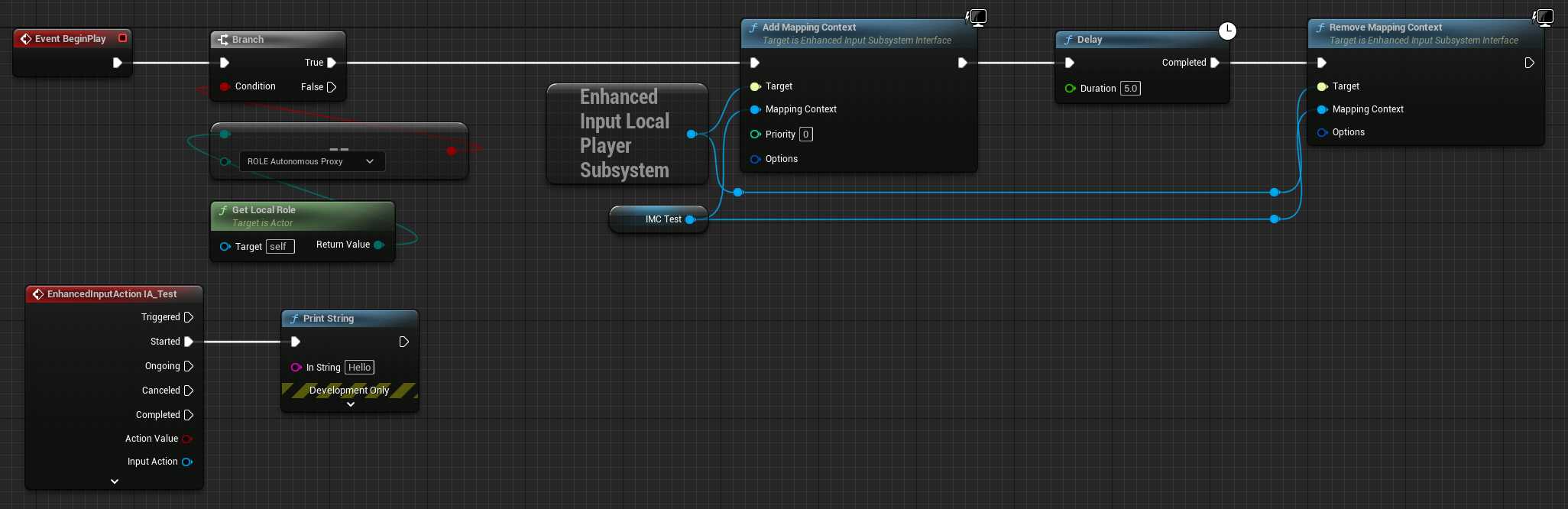The image size is (1568, 509).
Task: Select the Enhanced Input Local Player Subsystem node
Action: click(624, 134)
